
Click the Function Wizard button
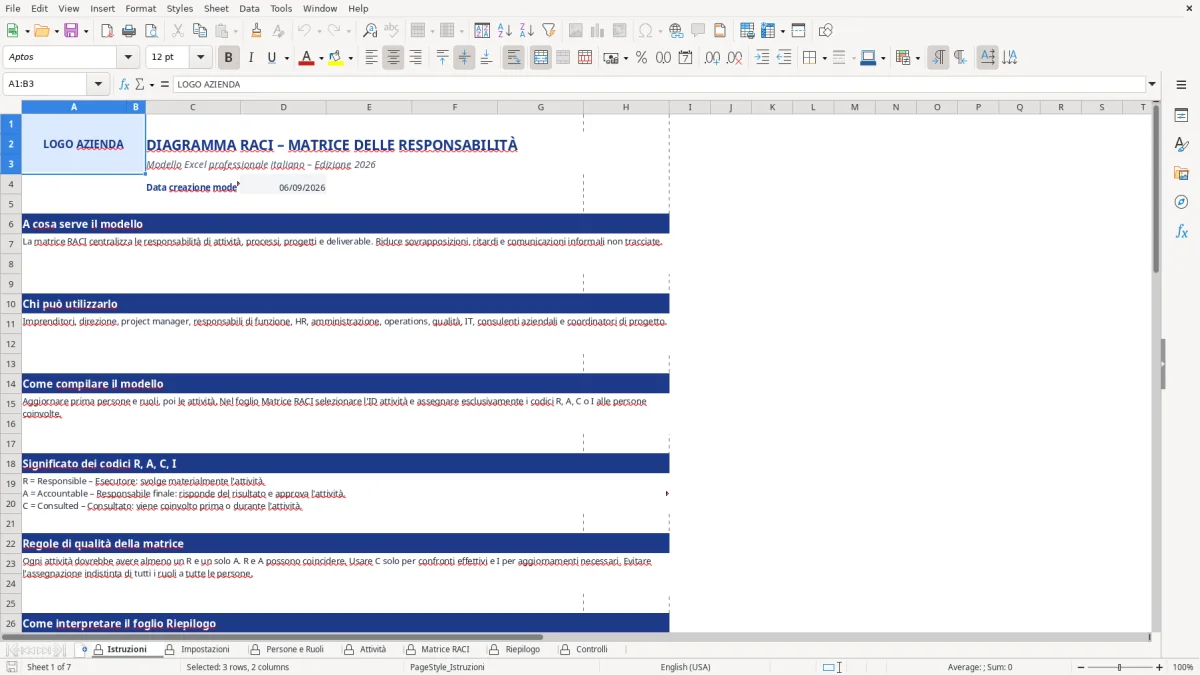(124, 85)
